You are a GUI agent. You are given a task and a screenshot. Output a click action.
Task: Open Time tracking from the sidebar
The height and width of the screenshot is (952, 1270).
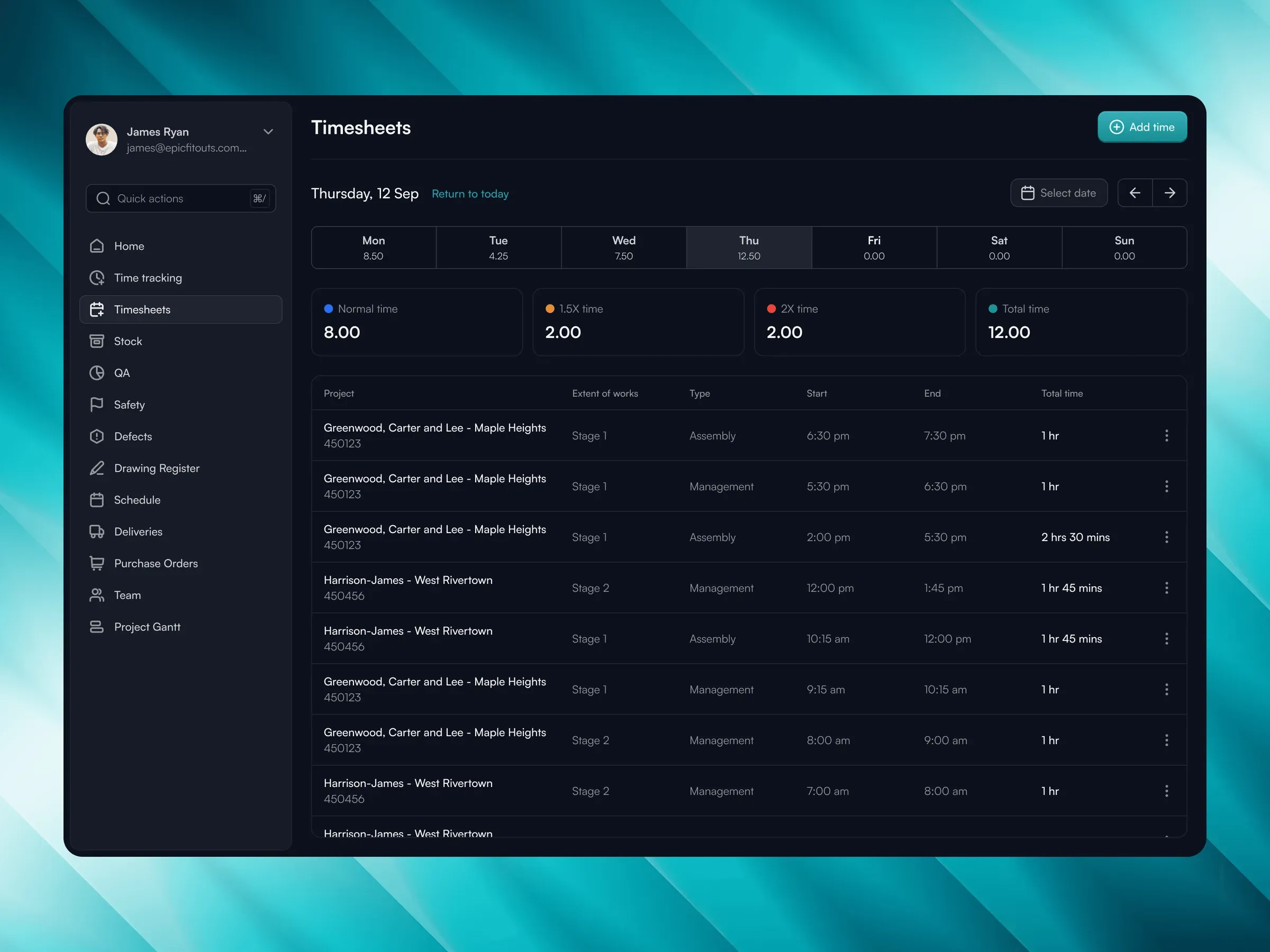tap(180, 278)
